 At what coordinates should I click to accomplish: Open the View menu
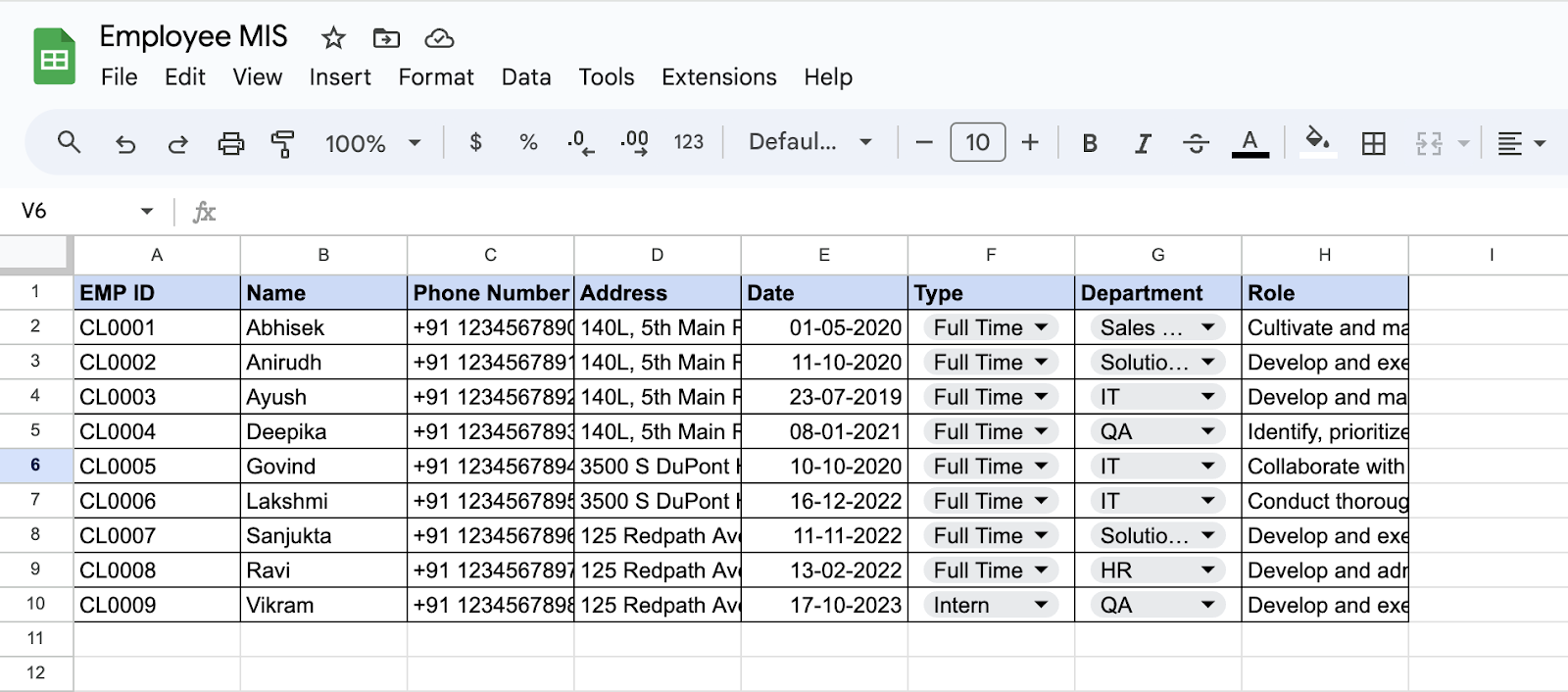257,77
